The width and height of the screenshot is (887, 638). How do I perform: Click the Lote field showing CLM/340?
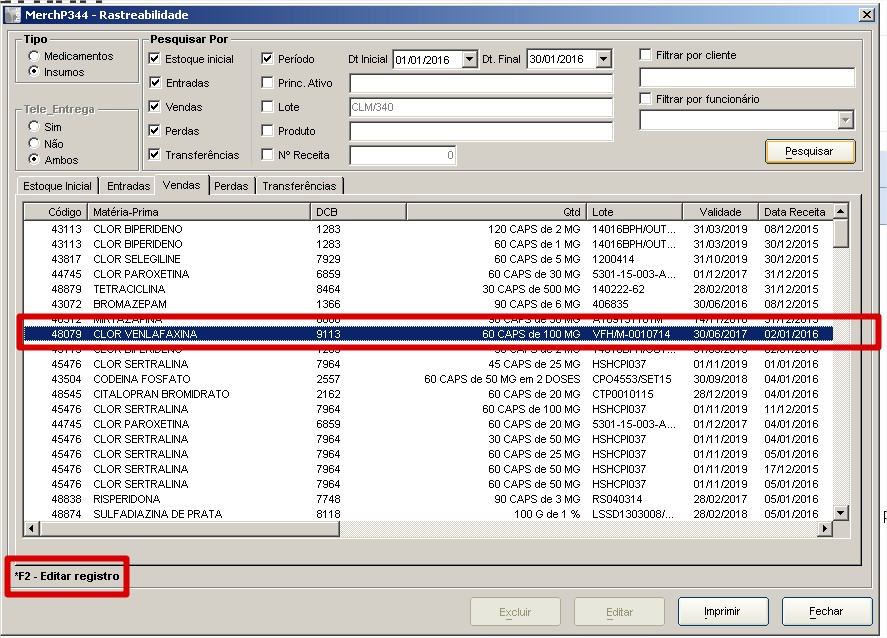point(481,107)
